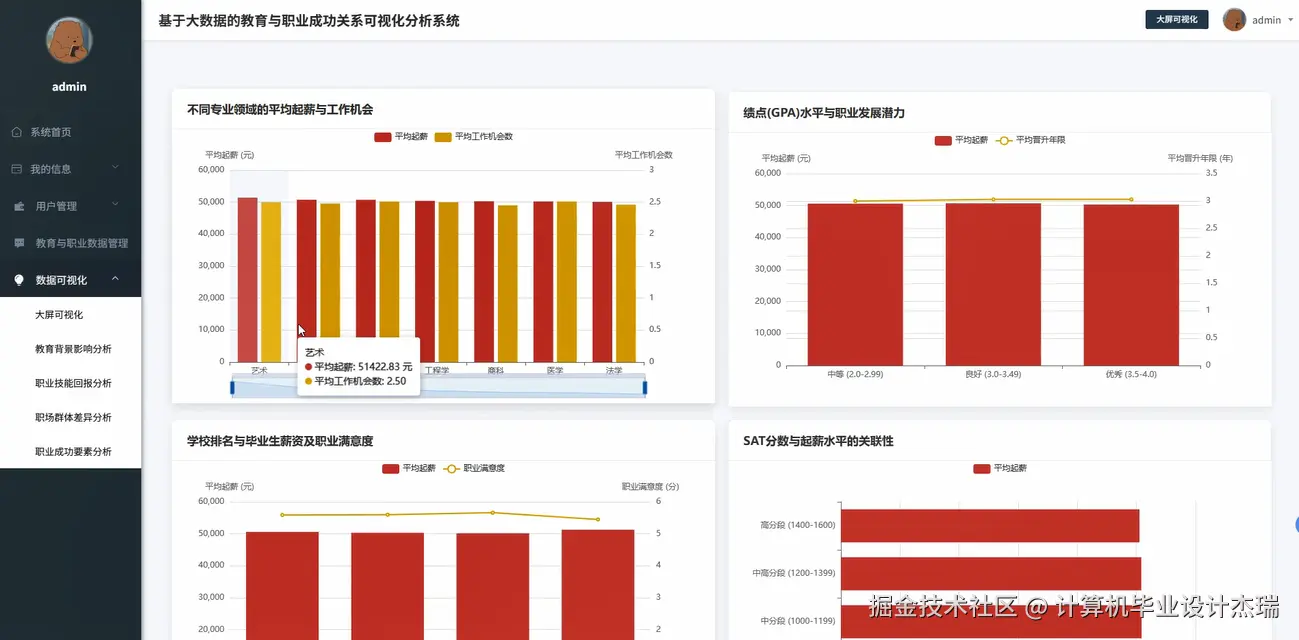Click the red 艺术 平均起薪 bar
This screenshot has height=640, width=1299.
point(247,280)
